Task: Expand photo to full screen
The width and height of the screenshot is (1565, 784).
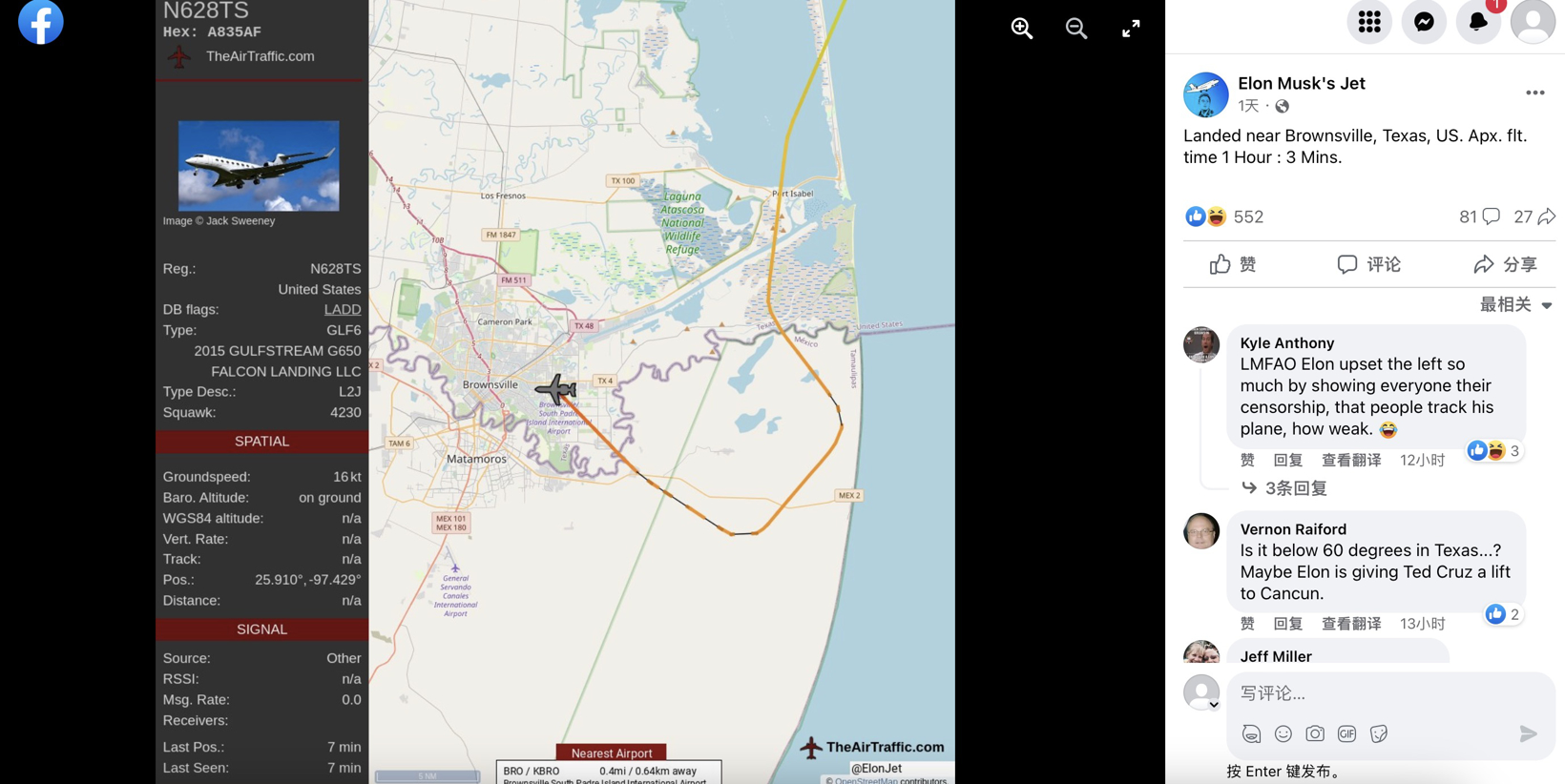Action: coord(1131,29)
